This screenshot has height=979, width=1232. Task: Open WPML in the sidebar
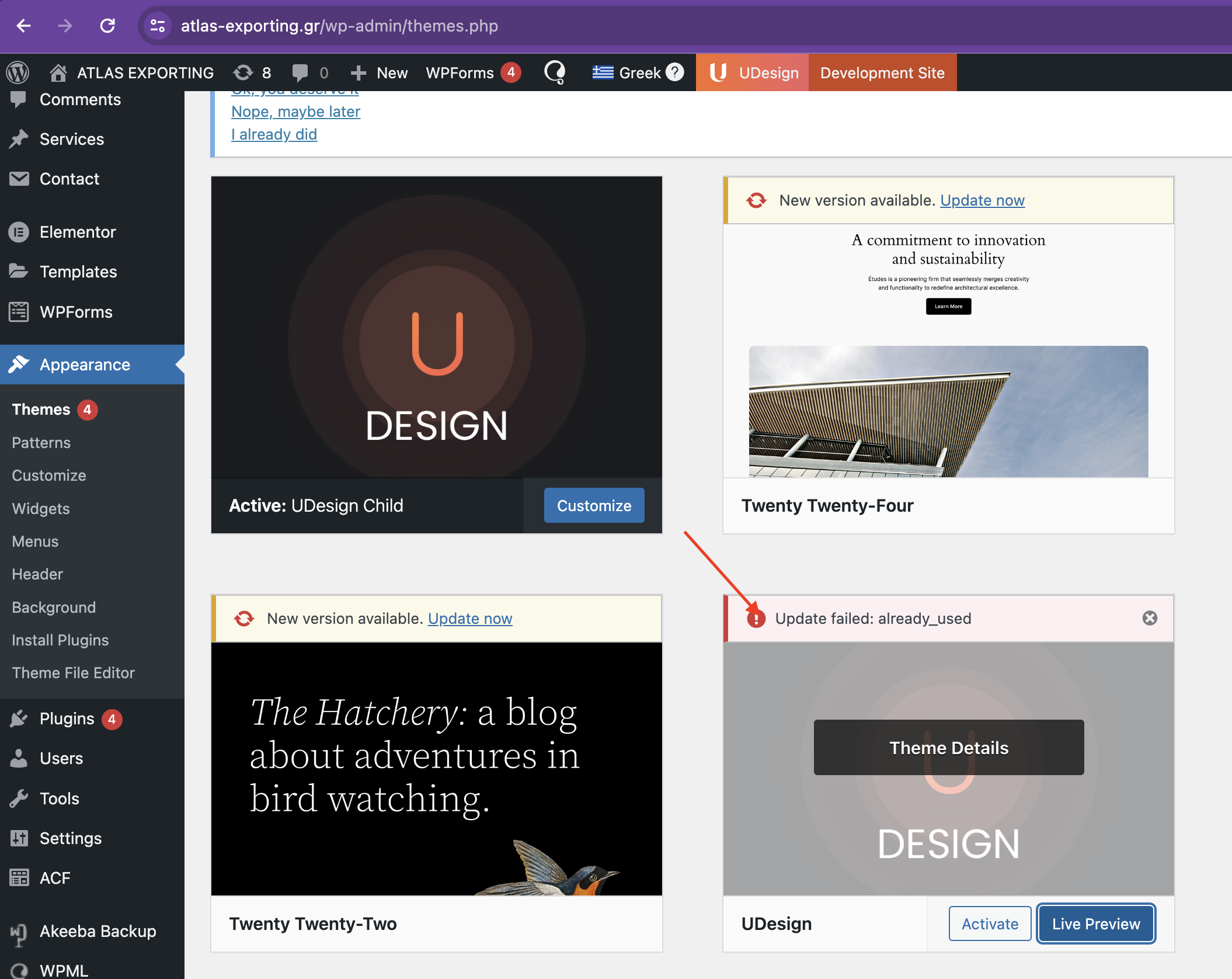(x=64, y=970)
